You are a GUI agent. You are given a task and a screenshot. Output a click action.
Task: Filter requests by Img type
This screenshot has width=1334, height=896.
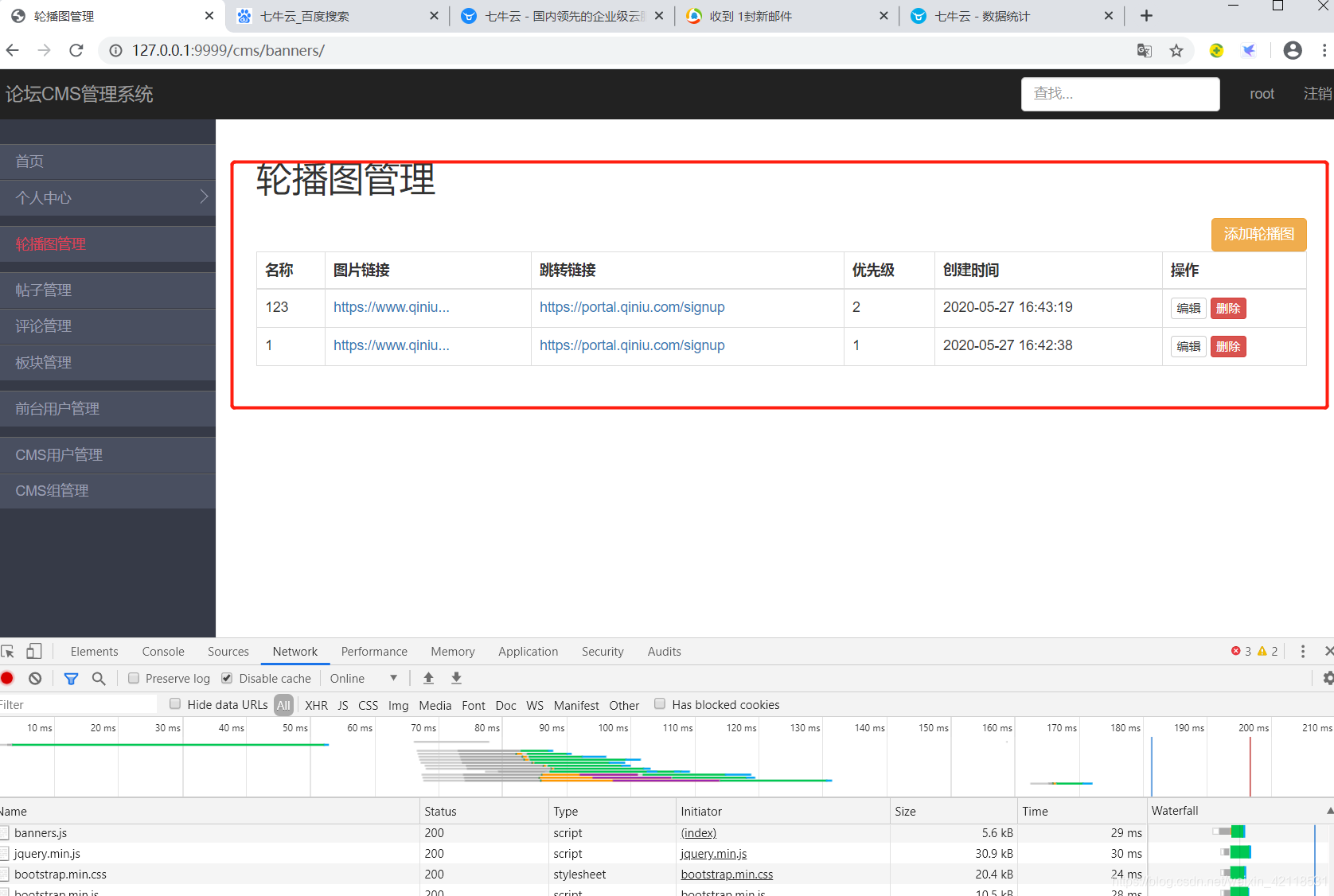click(398, 705)
